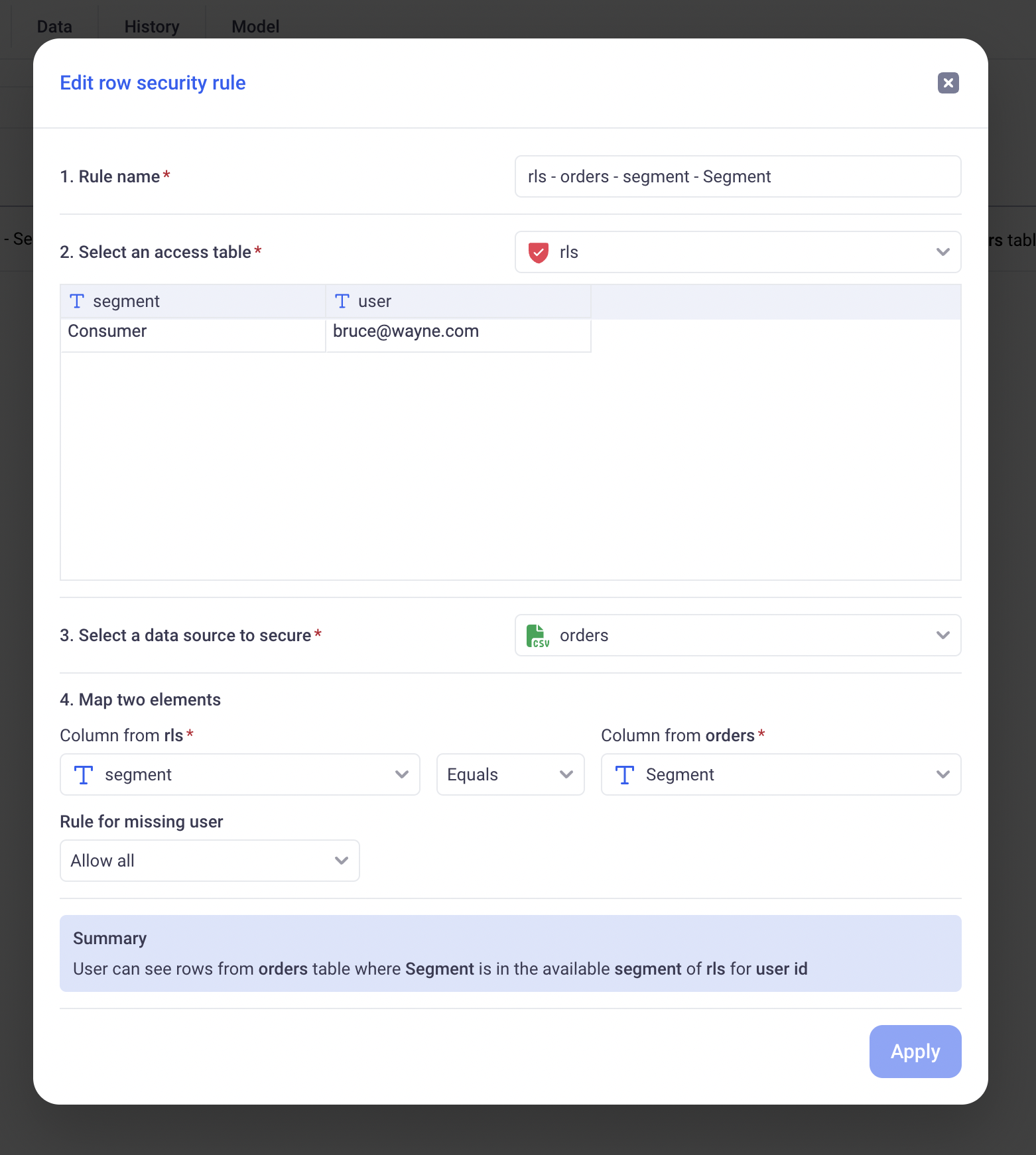Image resolution: width=1036 pixels, height=1155 pixels.
Task: Open the data source dropdown showing orders
Action: (738, 635)
